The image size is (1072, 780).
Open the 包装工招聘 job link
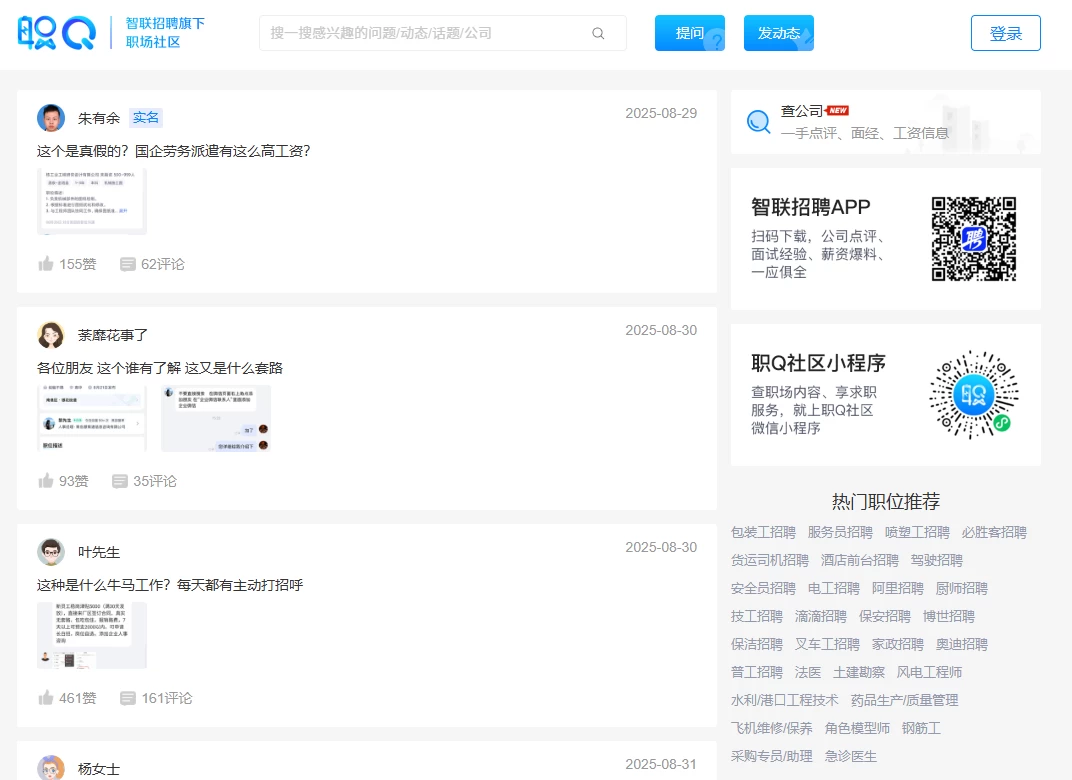point(763,532)
